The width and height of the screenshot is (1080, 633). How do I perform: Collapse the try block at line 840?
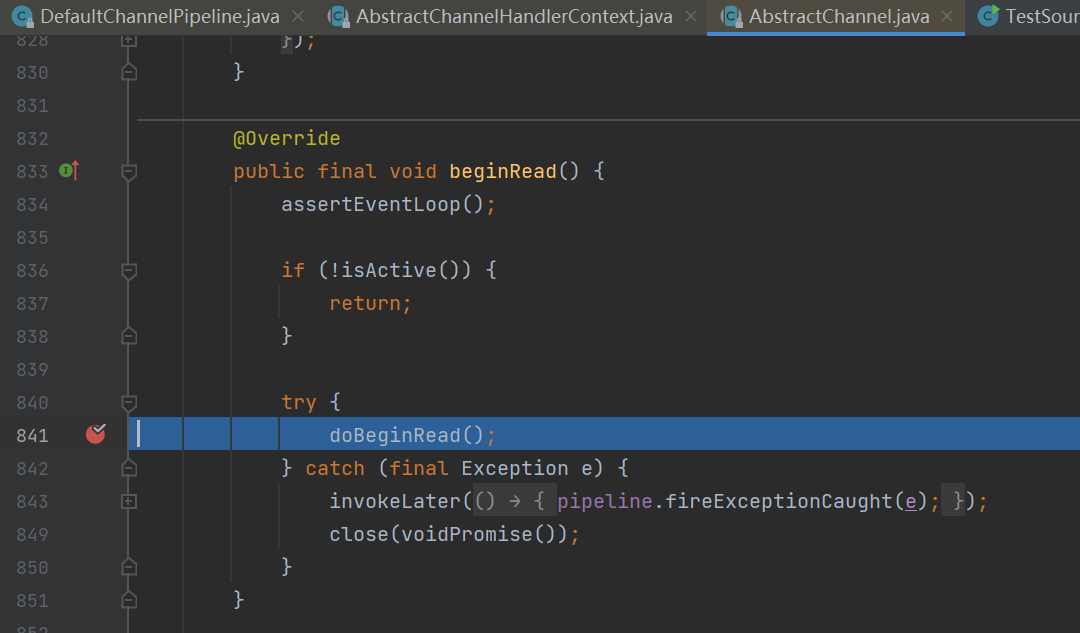point(128,402)
